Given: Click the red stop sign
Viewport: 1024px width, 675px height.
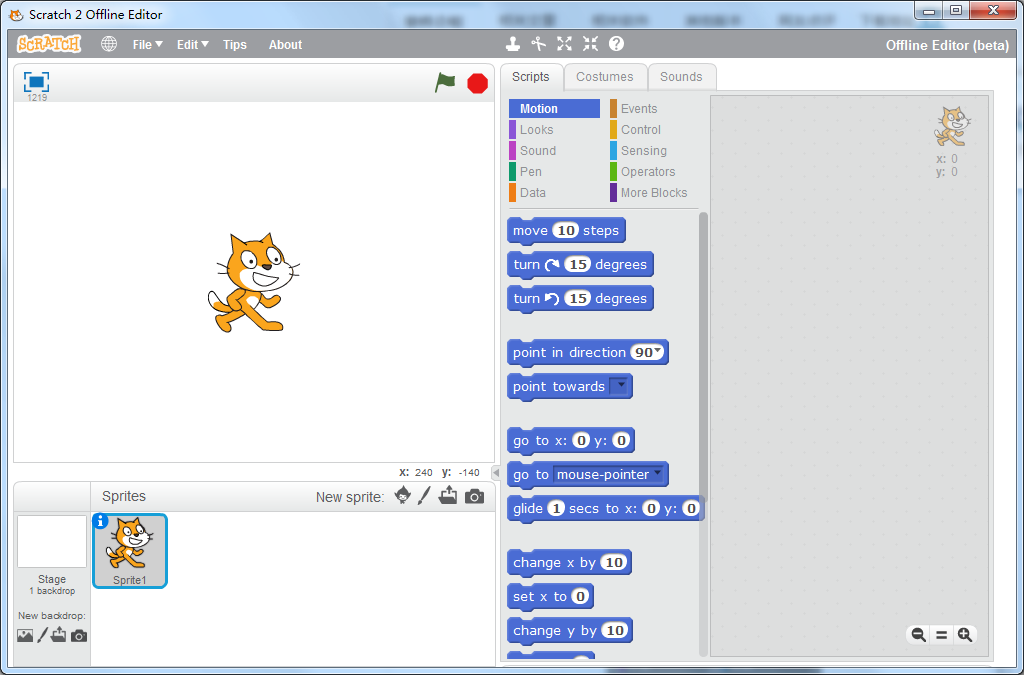Looking at the screenshot, I should click(477, 84).
